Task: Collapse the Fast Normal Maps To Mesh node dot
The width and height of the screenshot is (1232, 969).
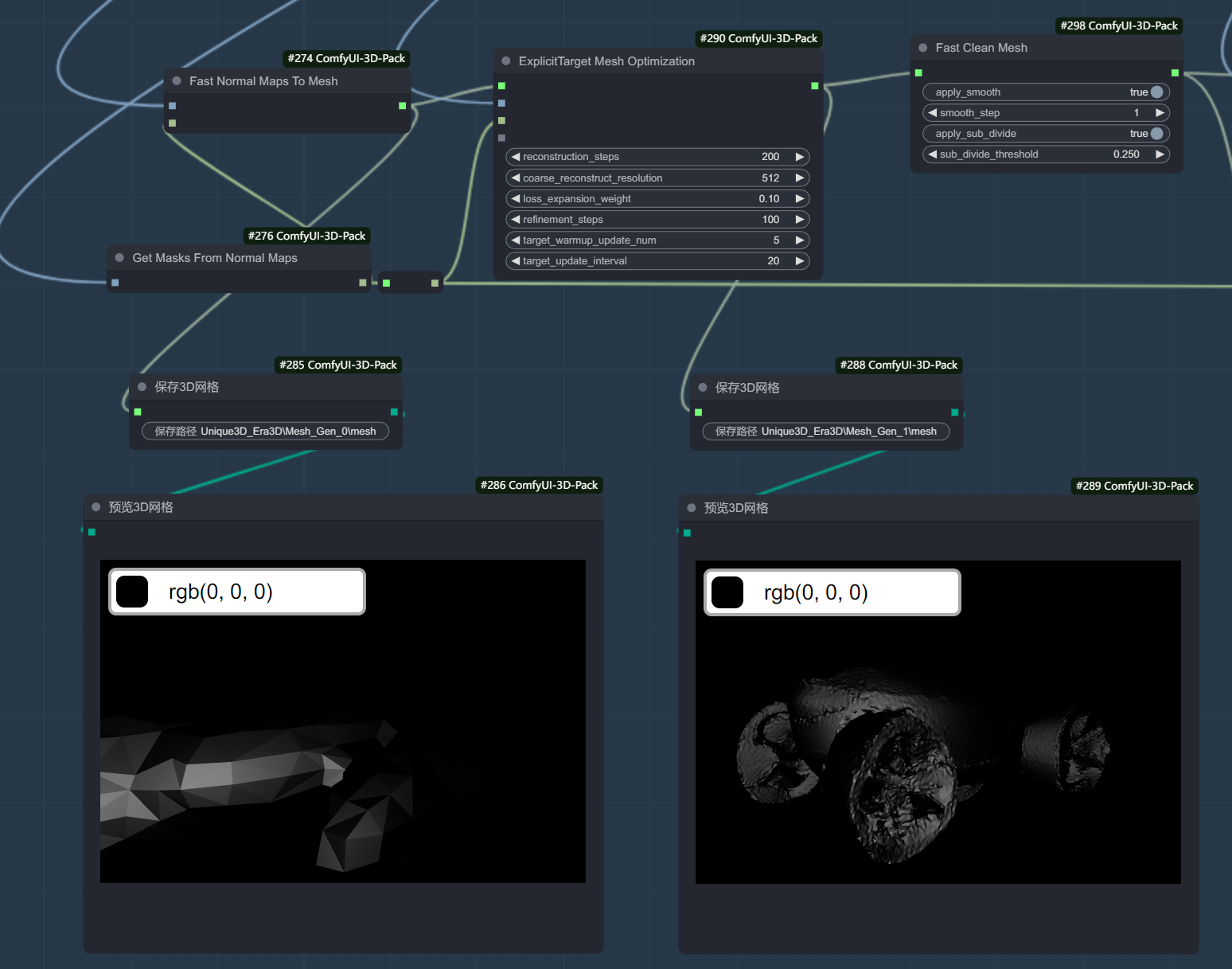Action: pyautogui.click(x=177, y=81)
